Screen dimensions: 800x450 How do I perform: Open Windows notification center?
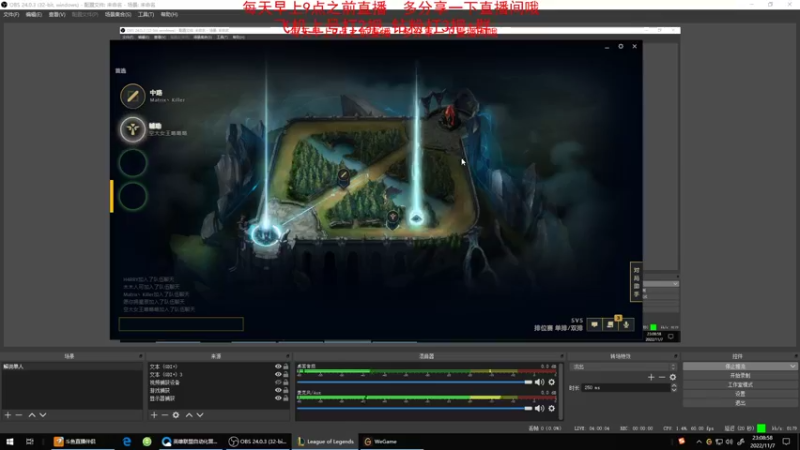coord(786,442)
